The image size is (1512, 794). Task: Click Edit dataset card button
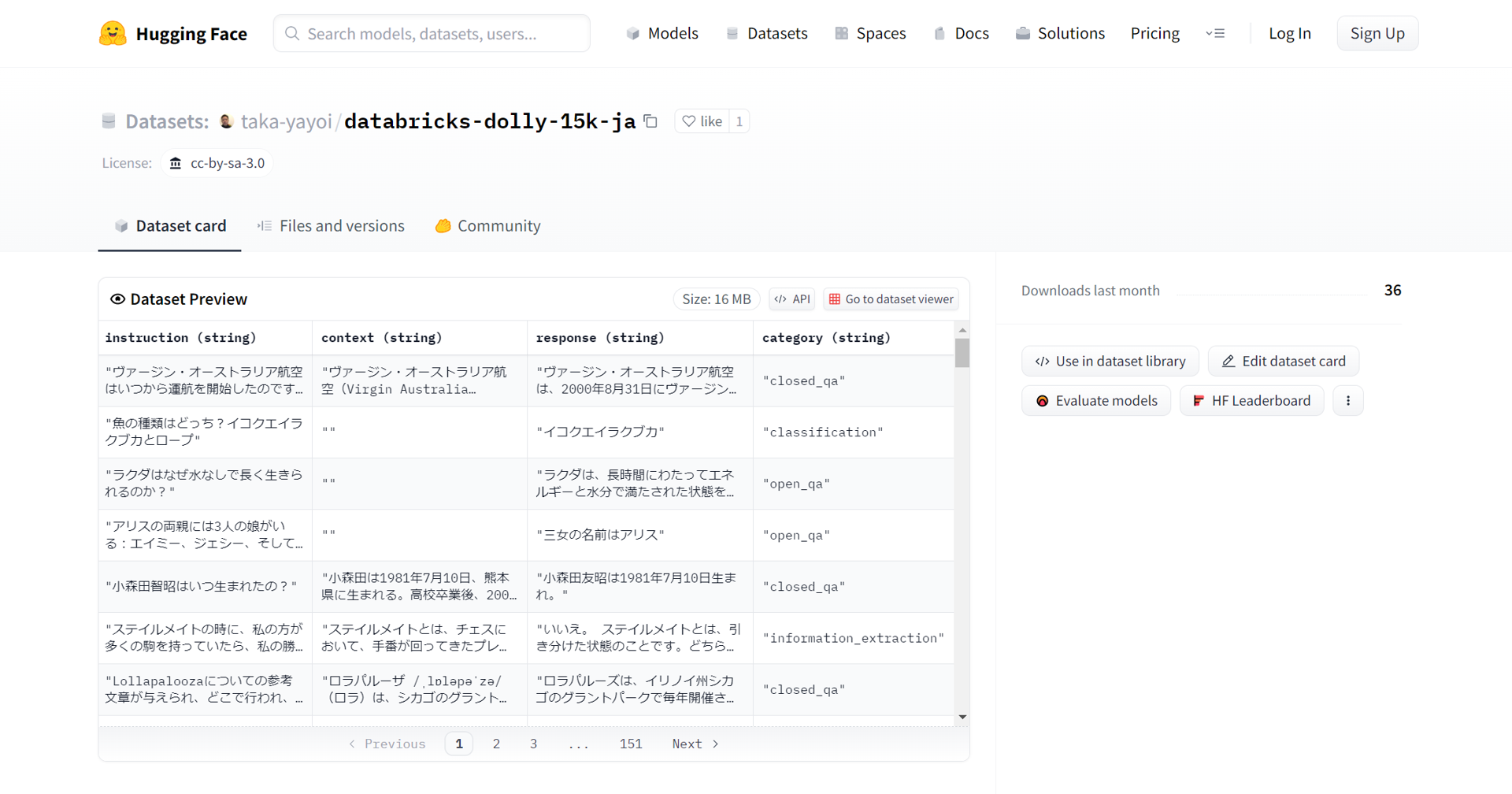[1283, 361]
